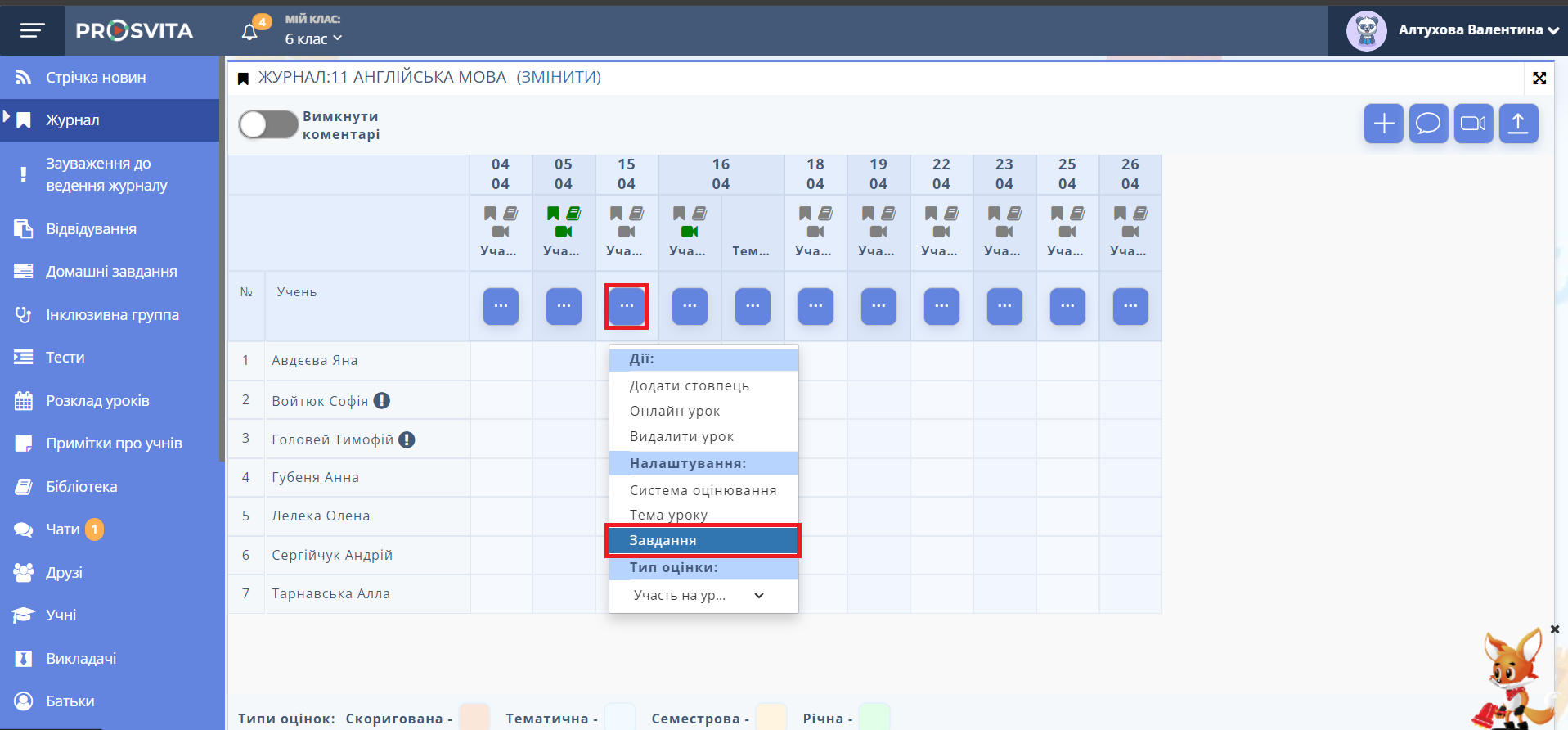Screen dimensions: 1568x730
Task: Expand the 6 клас class dropdown
Action: tap(313, 39)
